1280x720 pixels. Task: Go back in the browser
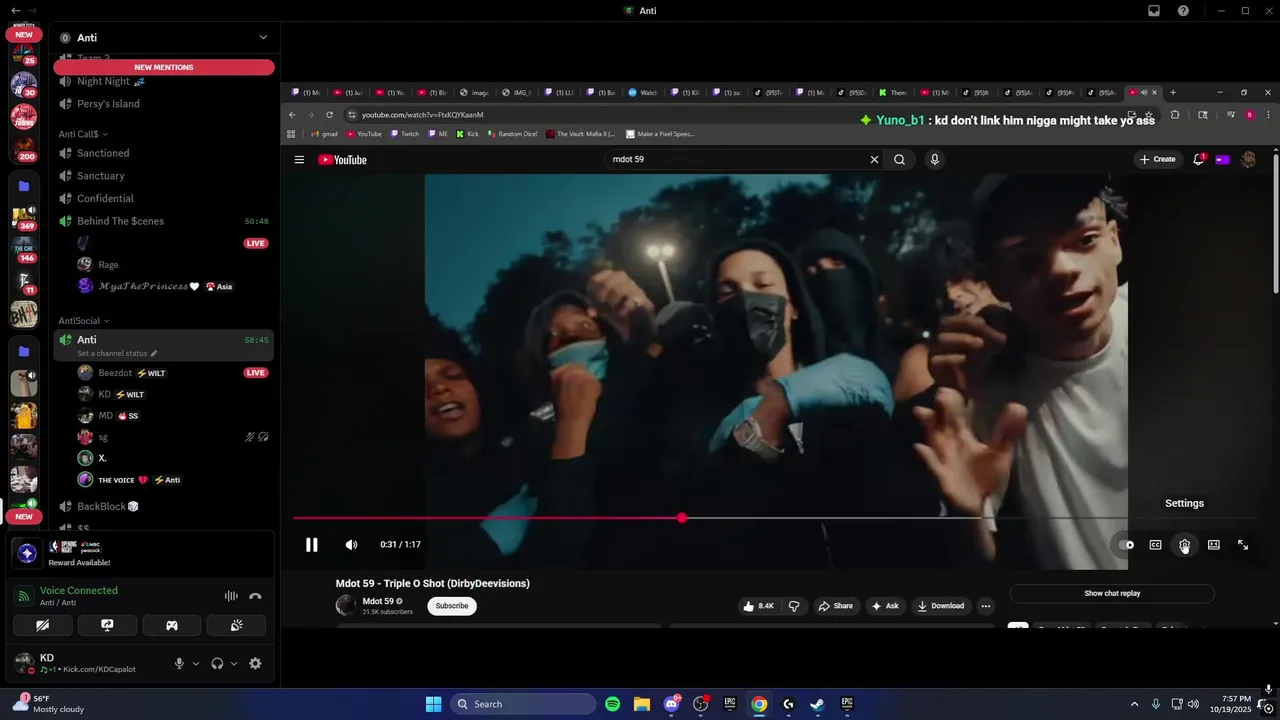click(292, 115)
